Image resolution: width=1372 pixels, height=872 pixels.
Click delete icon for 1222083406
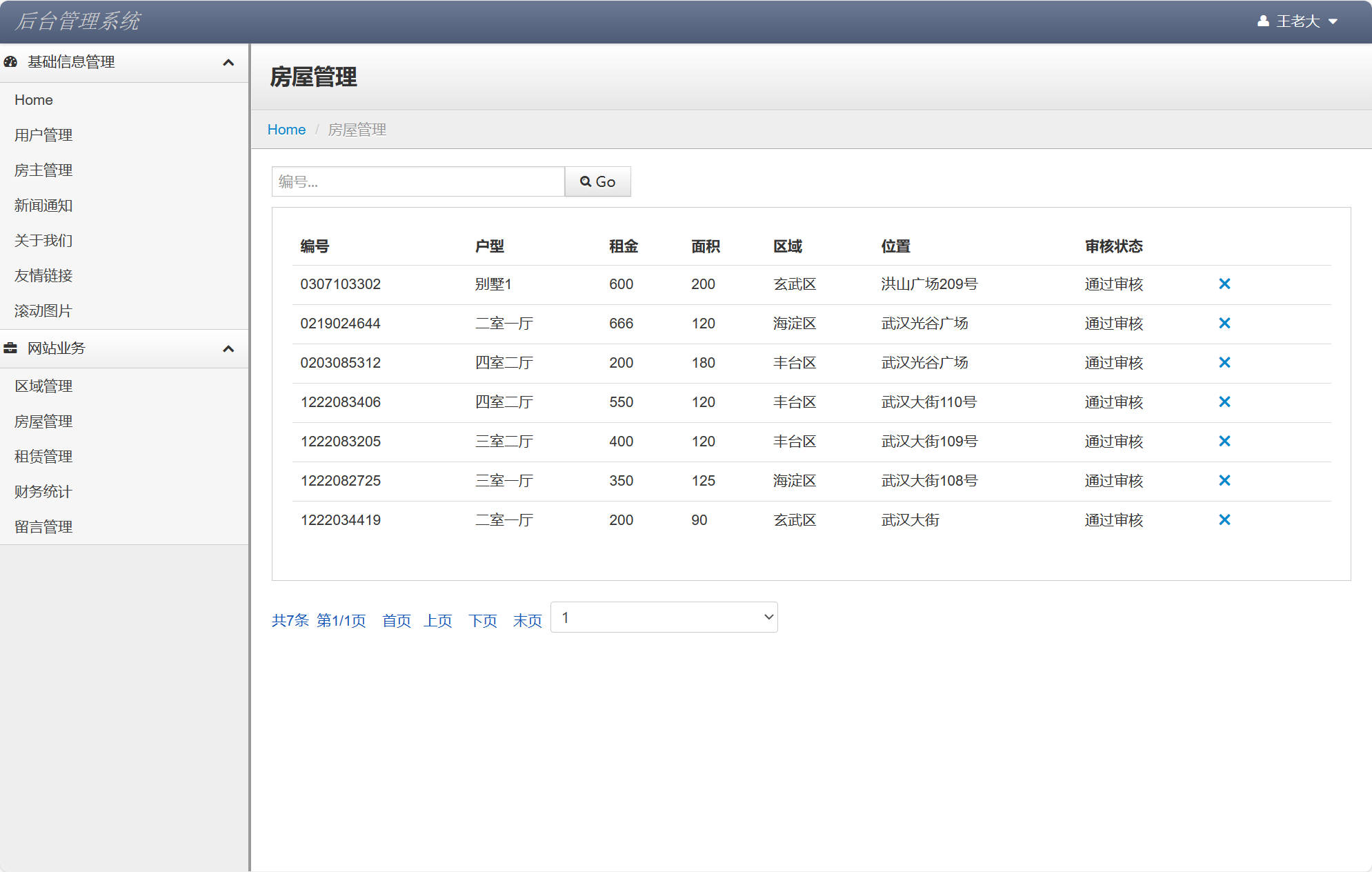coord(1224,402)
